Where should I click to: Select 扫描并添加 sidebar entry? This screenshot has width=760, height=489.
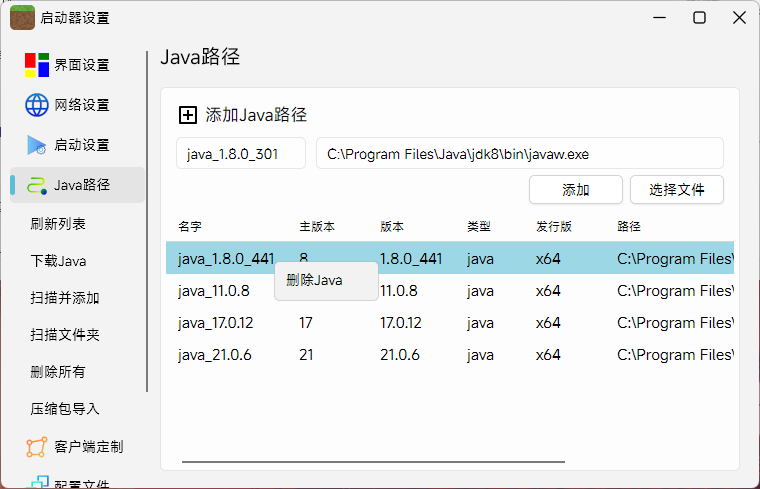[x=65, y=298]
